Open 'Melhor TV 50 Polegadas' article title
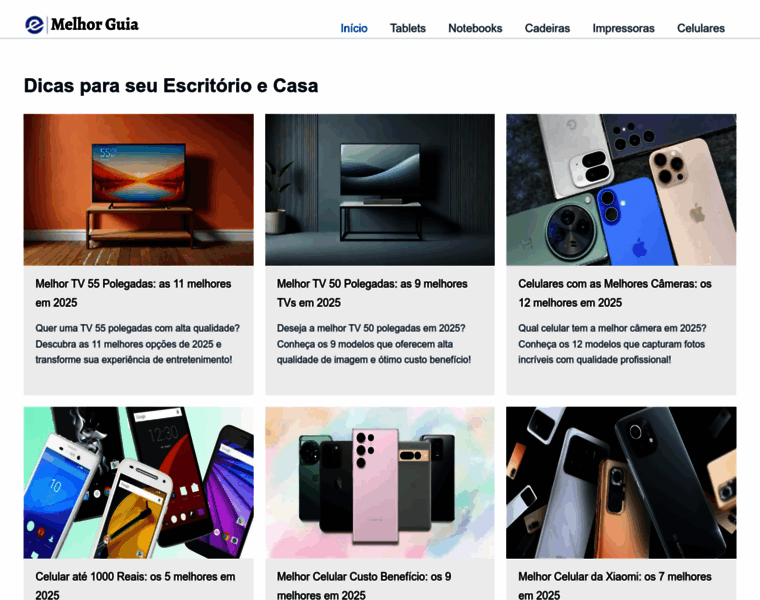The height and width of the screenshot is (600, 760). pyautogui.click(x=372, y=293)
